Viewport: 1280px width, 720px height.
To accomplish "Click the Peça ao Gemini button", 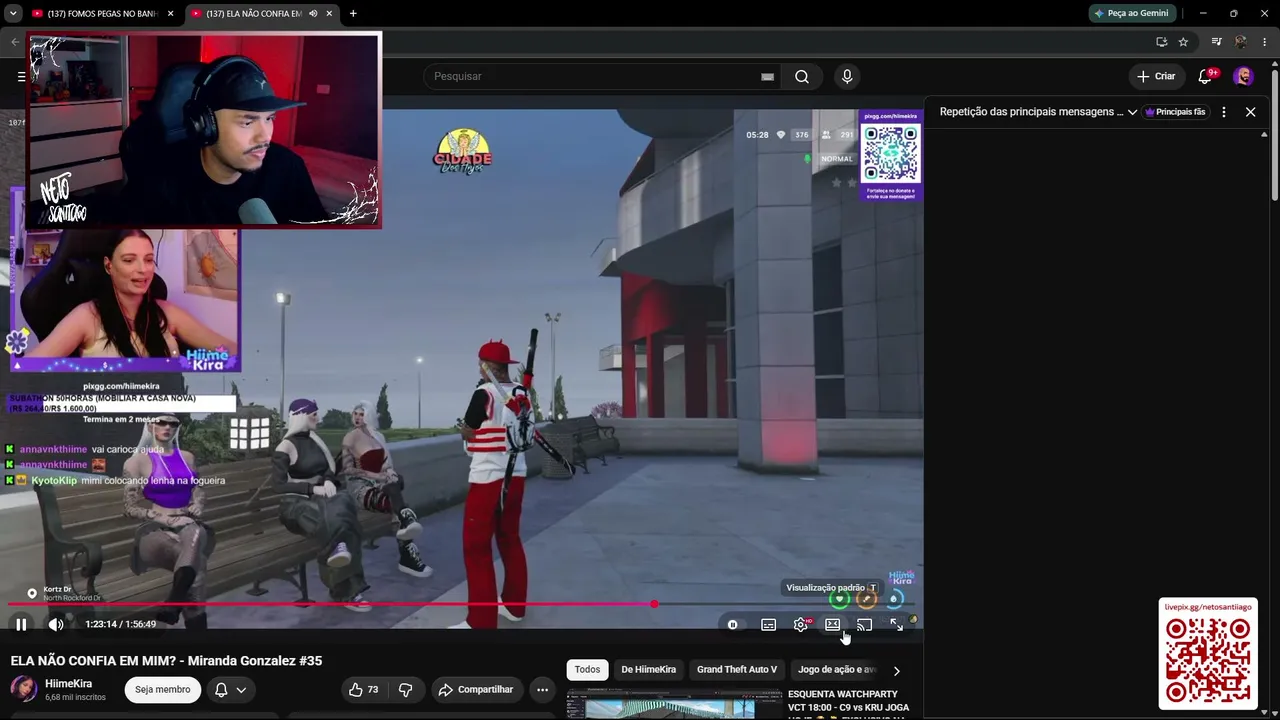I will [x=1133, y=14].
